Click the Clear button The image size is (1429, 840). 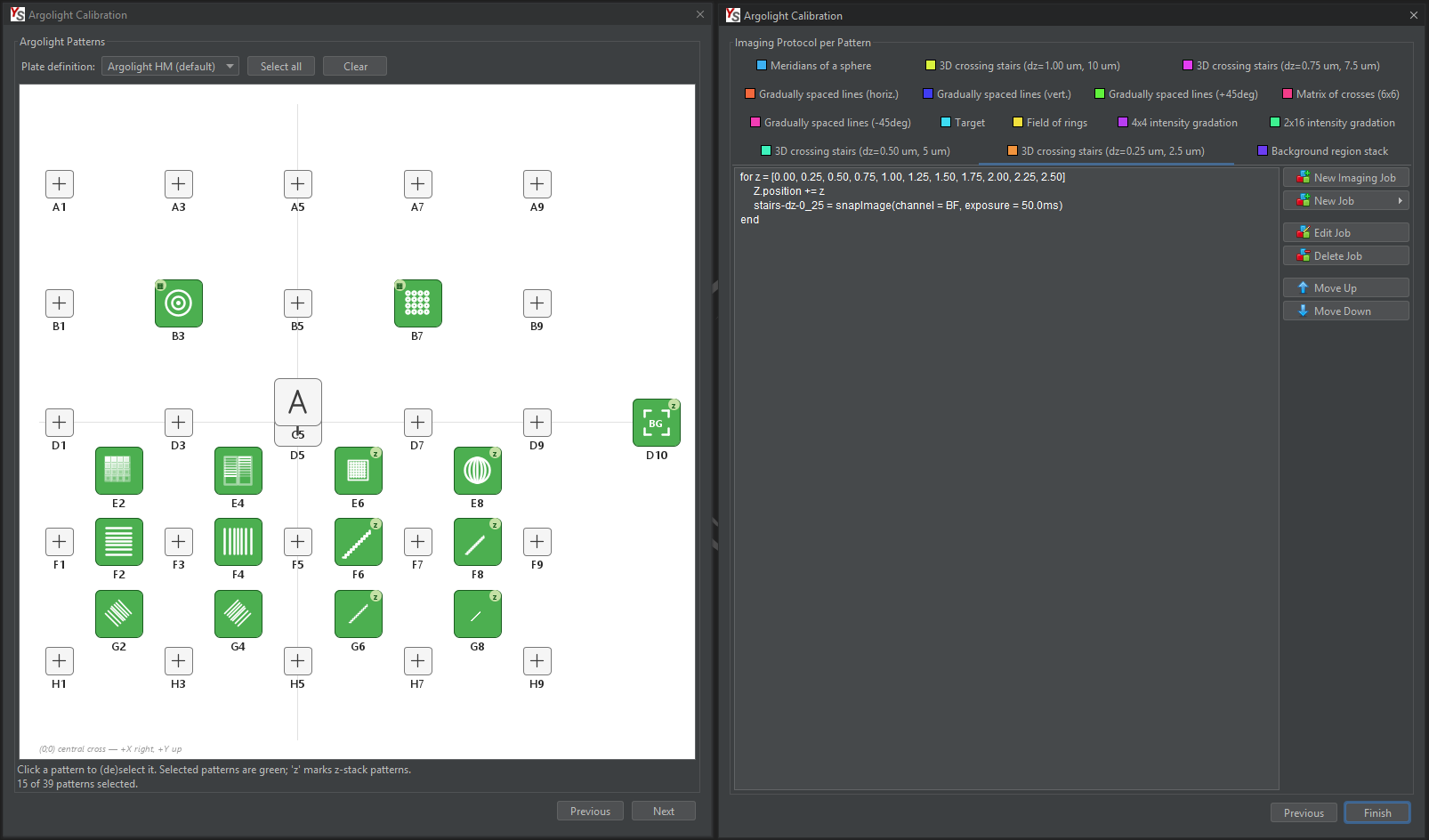[355, 67]
